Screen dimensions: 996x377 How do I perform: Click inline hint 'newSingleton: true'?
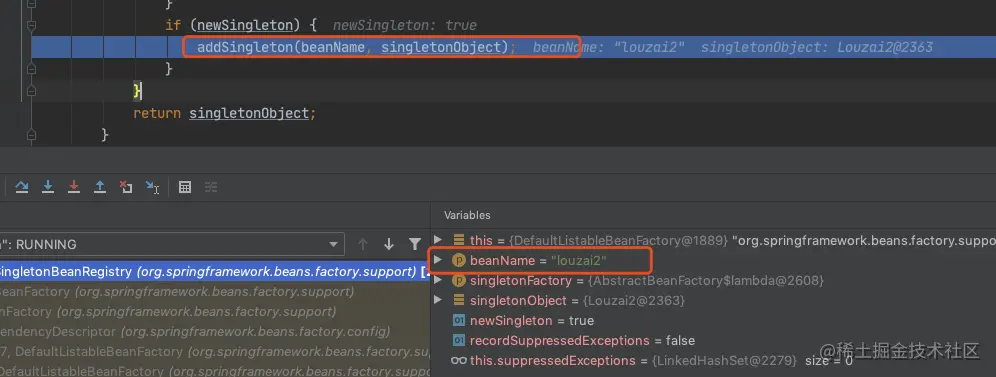coord(405,25)
